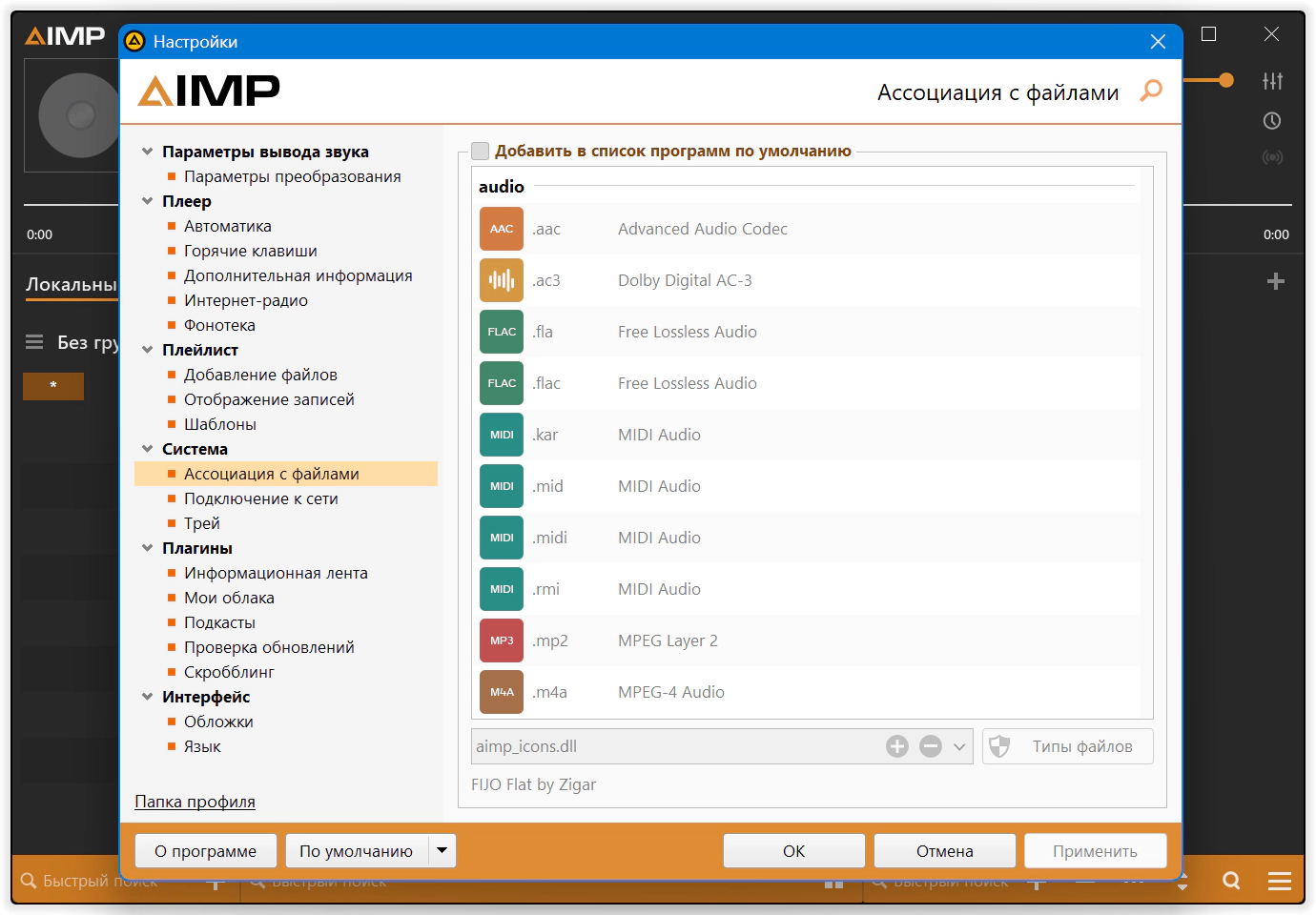Open the equalizer sliders icon

pos(1272,81)
